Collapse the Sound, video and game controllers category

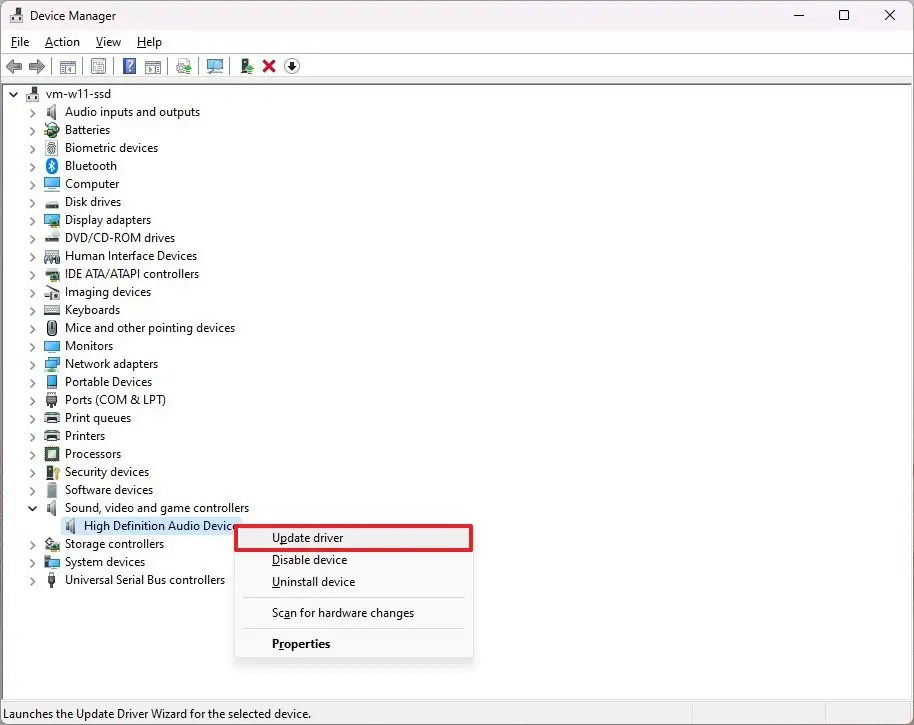click(x=32, y=507)
